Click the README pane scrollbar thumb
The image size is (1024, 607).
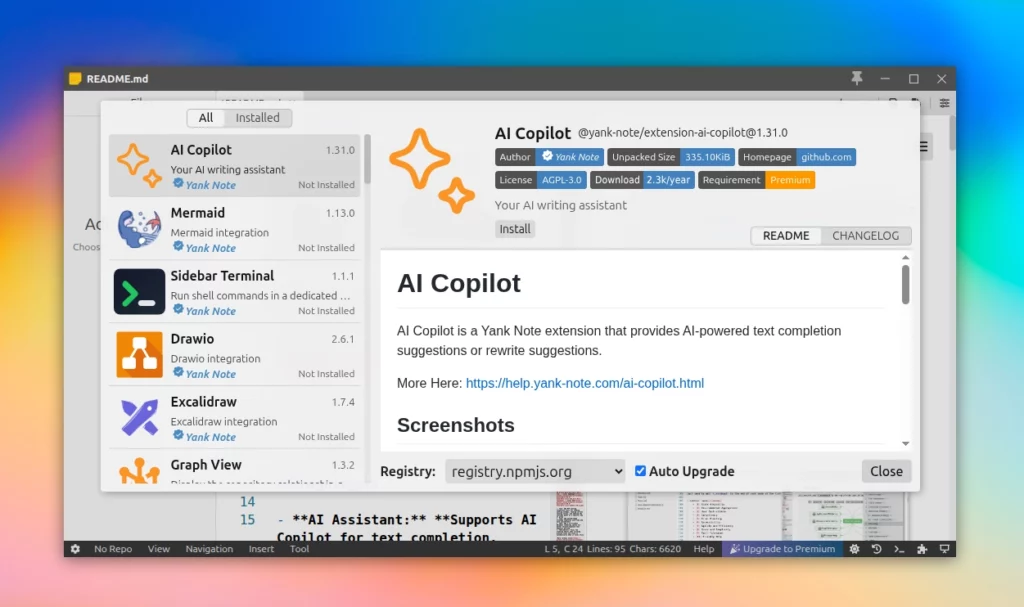coord(905,285)
